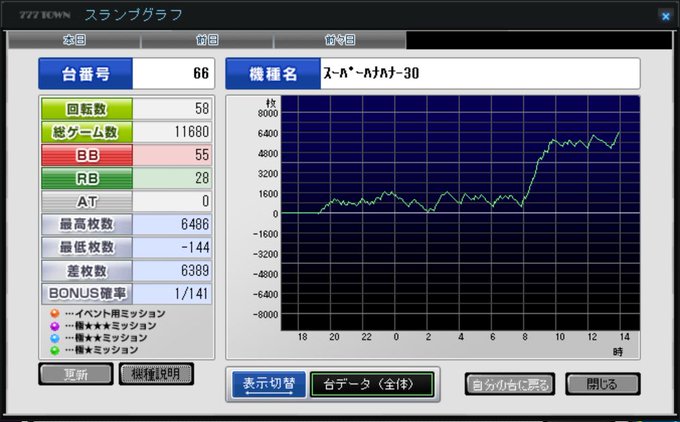This screenshot has width=680, height=422.
Task: Switch to the 前々日 tab
Action: tap(340, 40)
